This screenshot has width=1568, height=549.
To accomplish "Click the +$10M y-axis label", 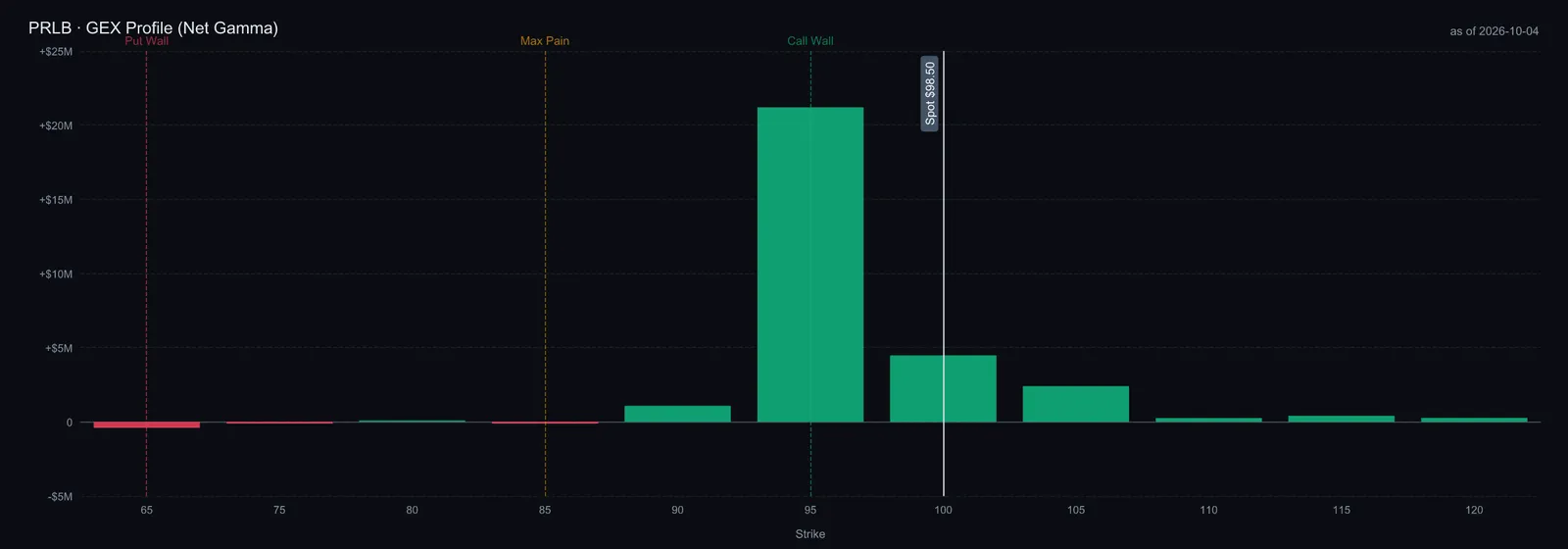I will [x=56, y=274].
